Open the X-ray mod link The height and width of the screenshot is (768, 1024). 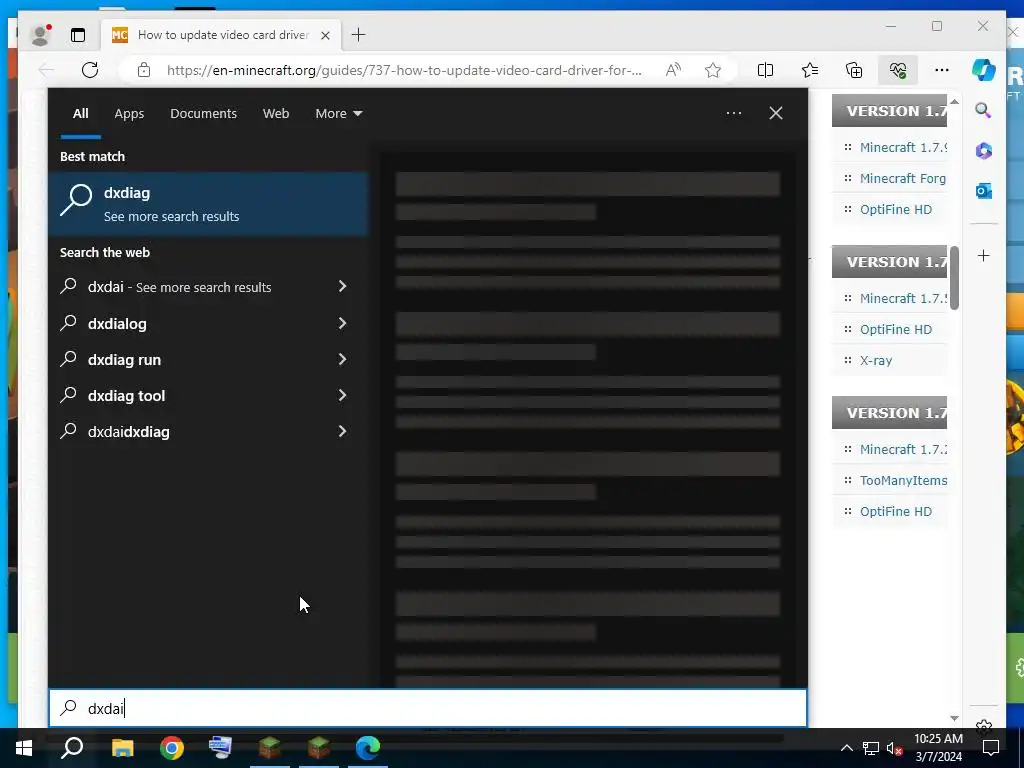(876, 360)
